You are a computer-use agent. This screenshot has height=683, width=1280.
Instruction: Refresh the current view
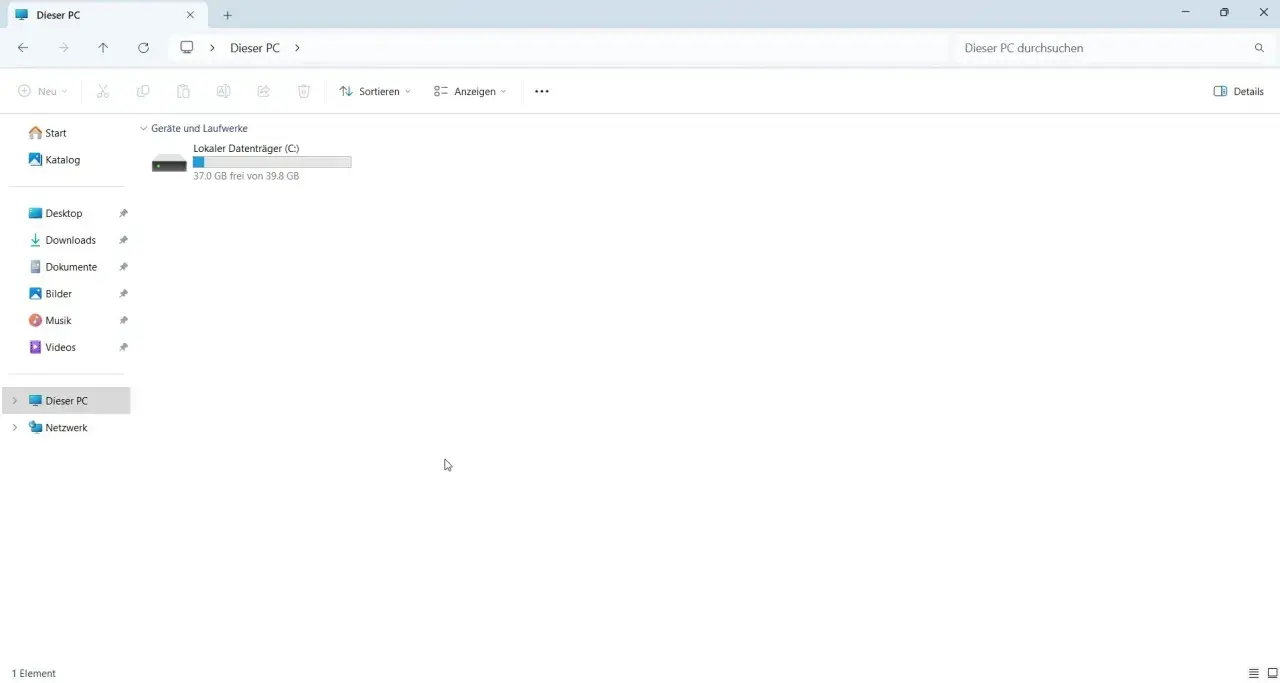point(143,48)
